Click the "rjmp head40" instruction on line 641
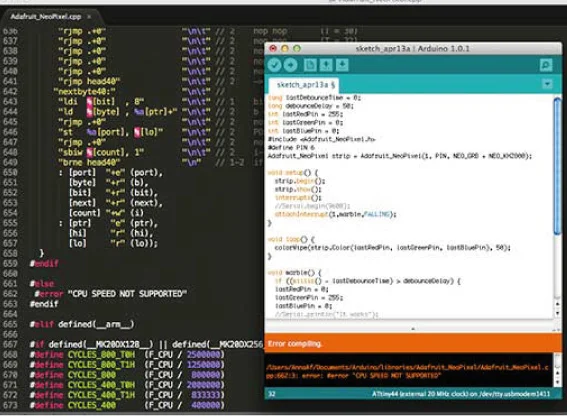Screen dimensions: 567x419 click(x=89, y=81)
